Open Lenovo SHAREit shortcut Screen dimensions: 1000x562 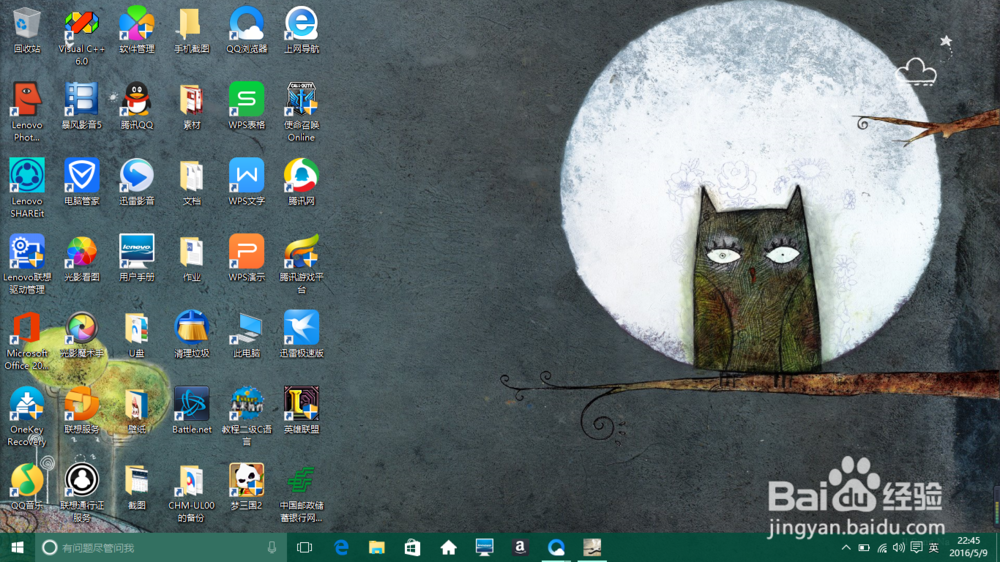click(x=27, y=188)
